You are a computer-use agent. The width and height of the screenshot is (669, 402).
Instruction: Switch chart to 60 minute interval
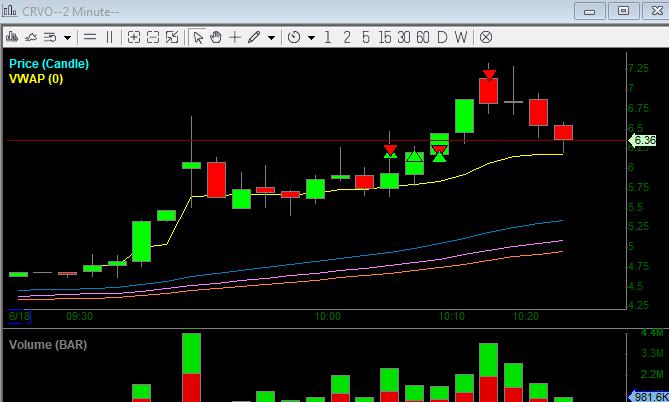coord(423,38)
